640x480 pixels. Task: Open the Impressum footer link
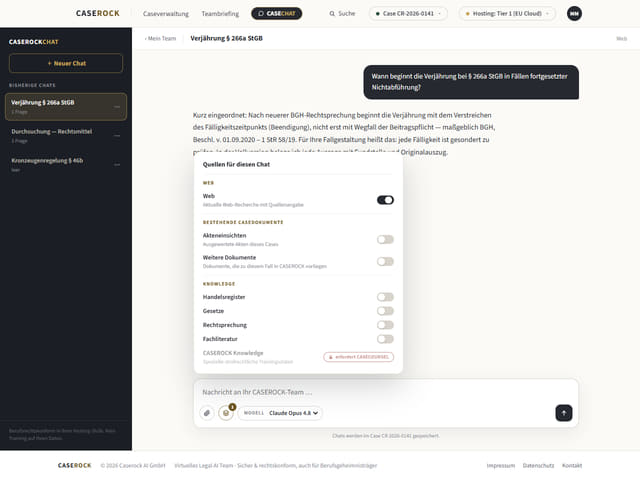[x=501, y=466]
